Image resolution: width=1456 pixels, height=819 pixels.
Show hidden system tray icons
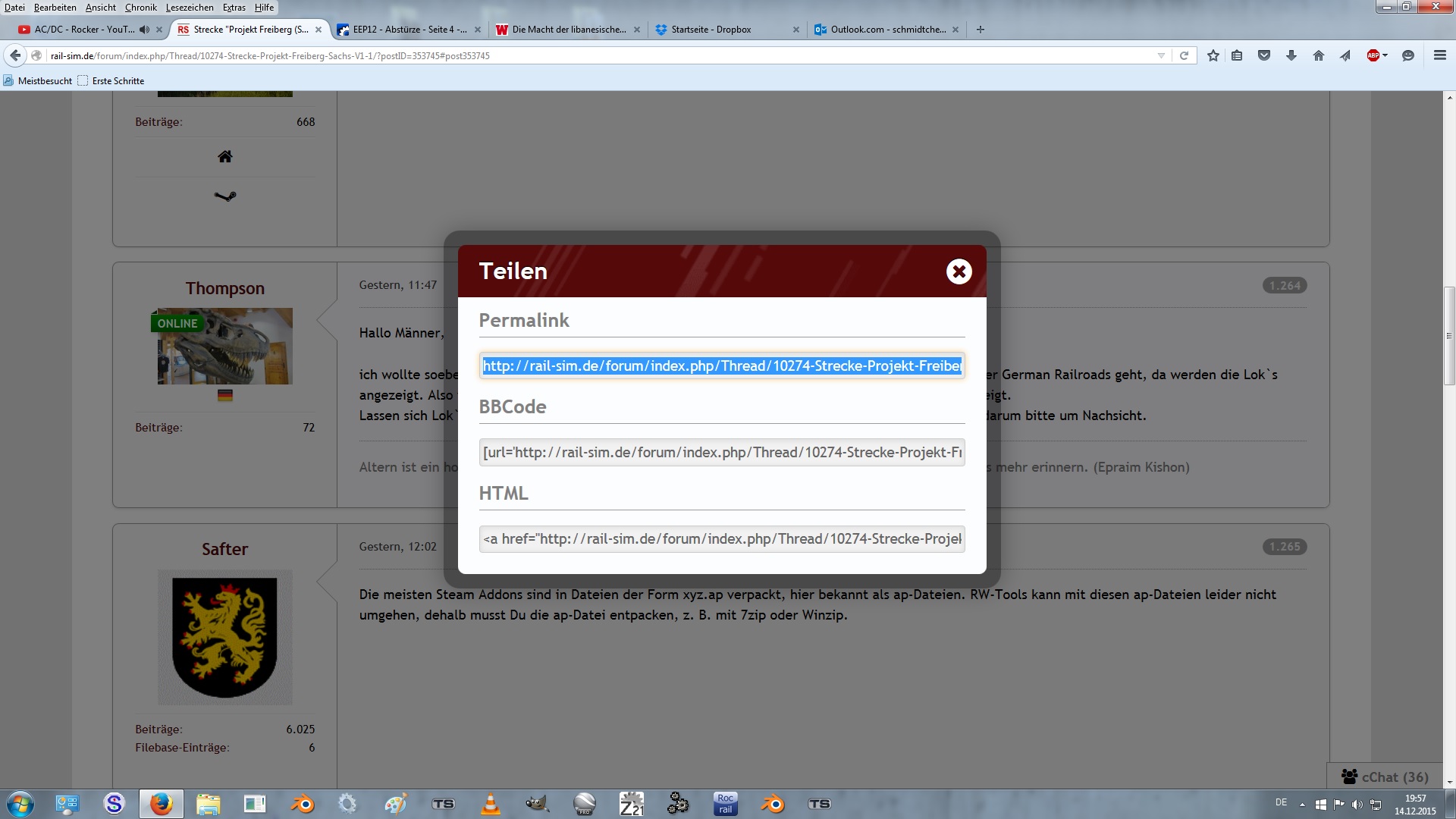1302,804
